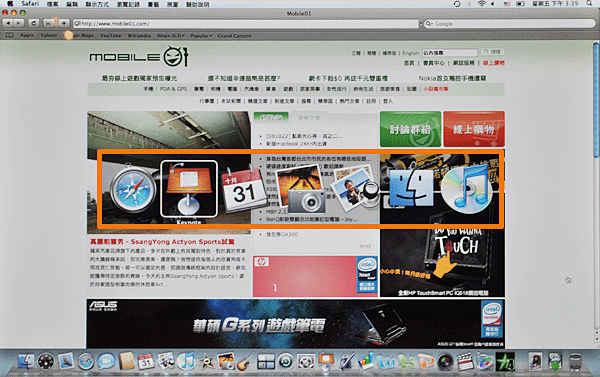Viewport: 600px width, 377px height.
Task: Select iPhoto in the app switcher overlay
Action: coord(301,189)
